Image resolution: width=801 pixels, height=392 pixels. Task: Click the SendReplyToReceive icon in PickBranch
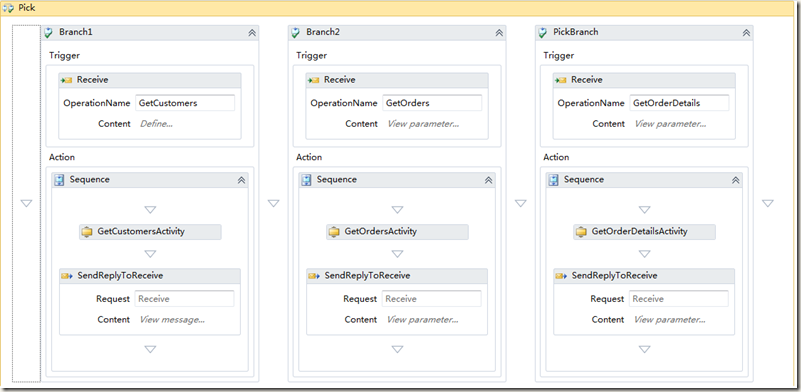click(x=561, y=276)
